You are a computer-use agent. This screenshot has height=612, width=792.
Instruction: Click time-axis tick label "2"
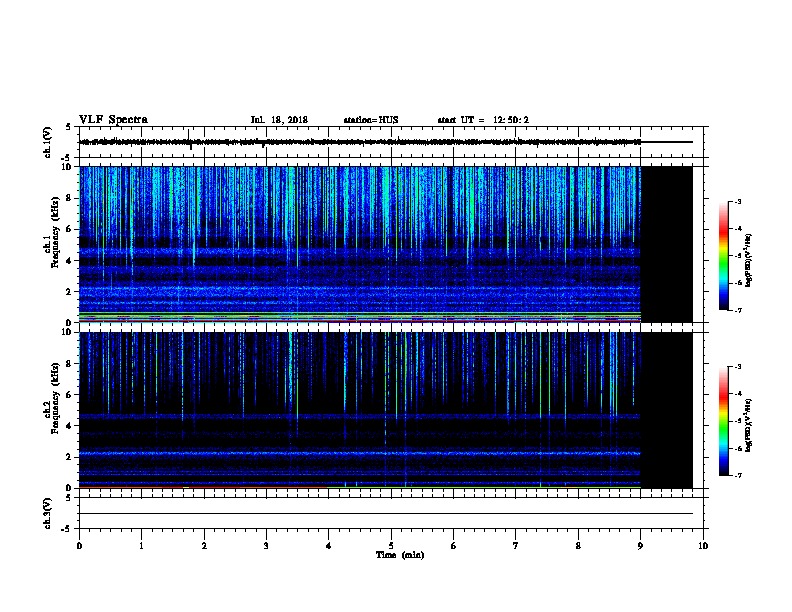(x=204, y=546)
